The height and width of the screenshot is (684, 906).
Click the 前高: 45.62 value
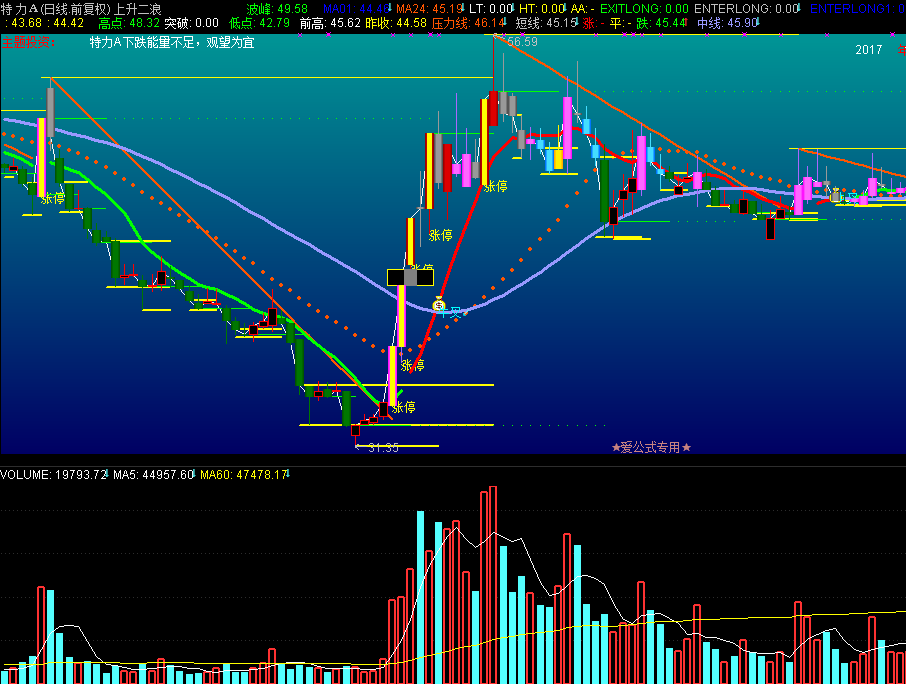pos(330,23)
